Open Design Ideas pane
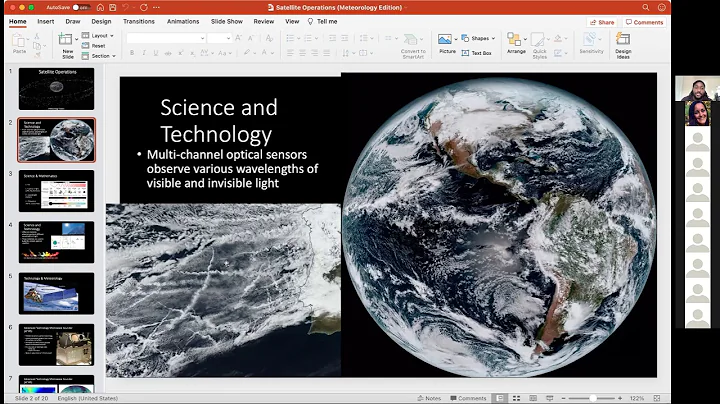Viewport: 720px width, 404px height. (623, 45)
